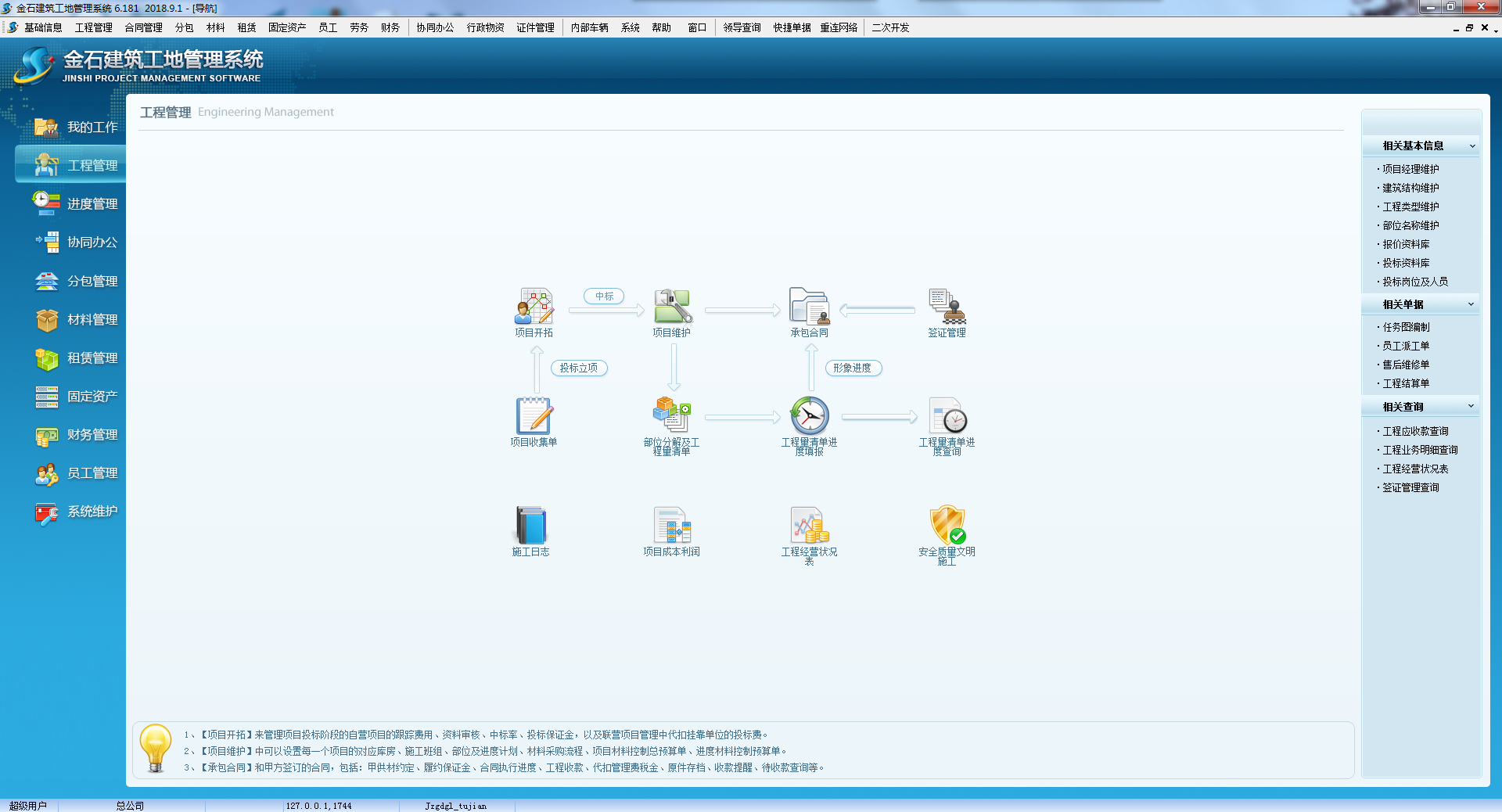Open the 报价资料库 link
Screen dimensions: 1502x812
click(1406, 244)
